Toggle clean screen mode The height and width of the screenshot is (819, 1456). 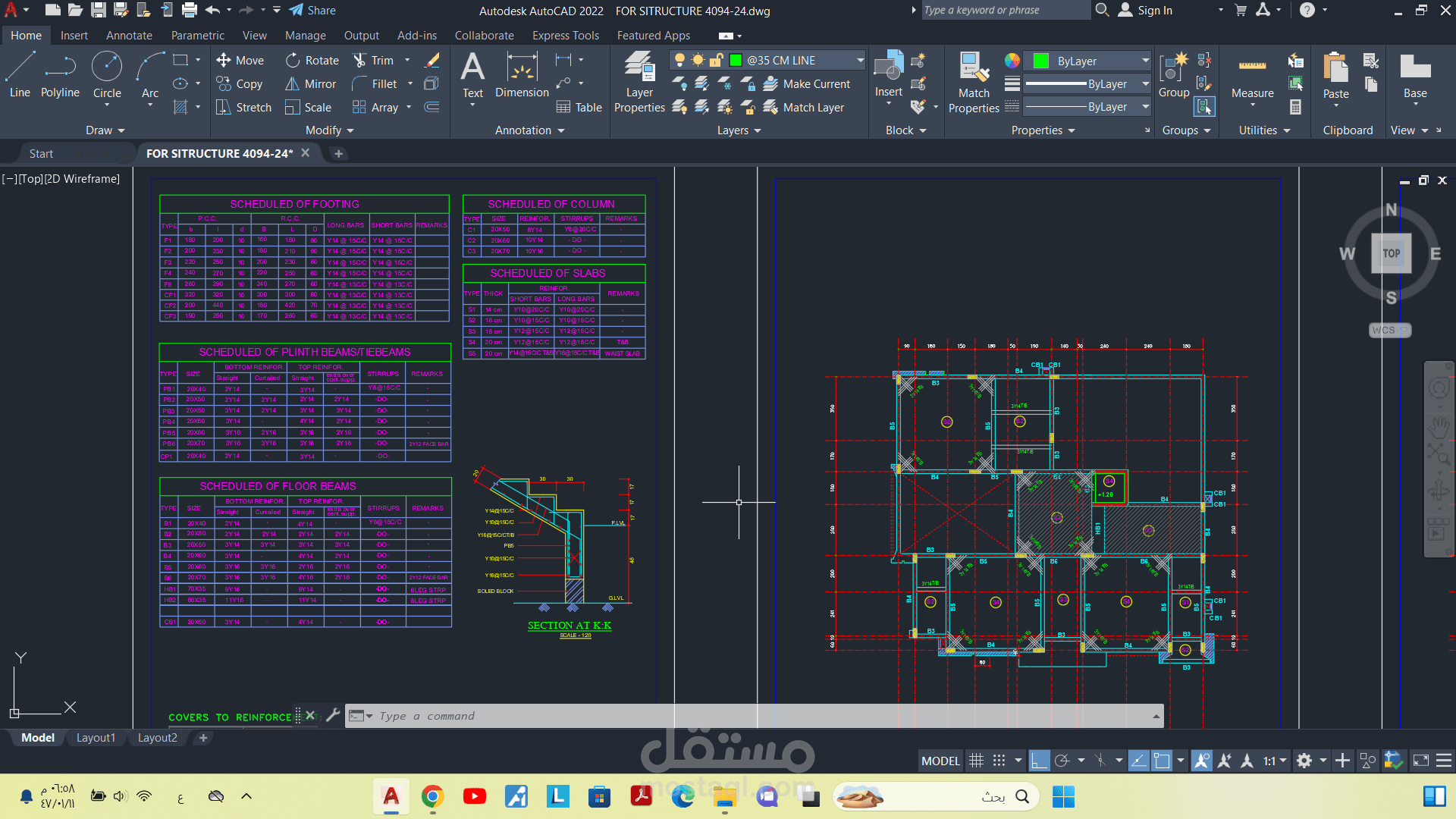pos(1421,761)
